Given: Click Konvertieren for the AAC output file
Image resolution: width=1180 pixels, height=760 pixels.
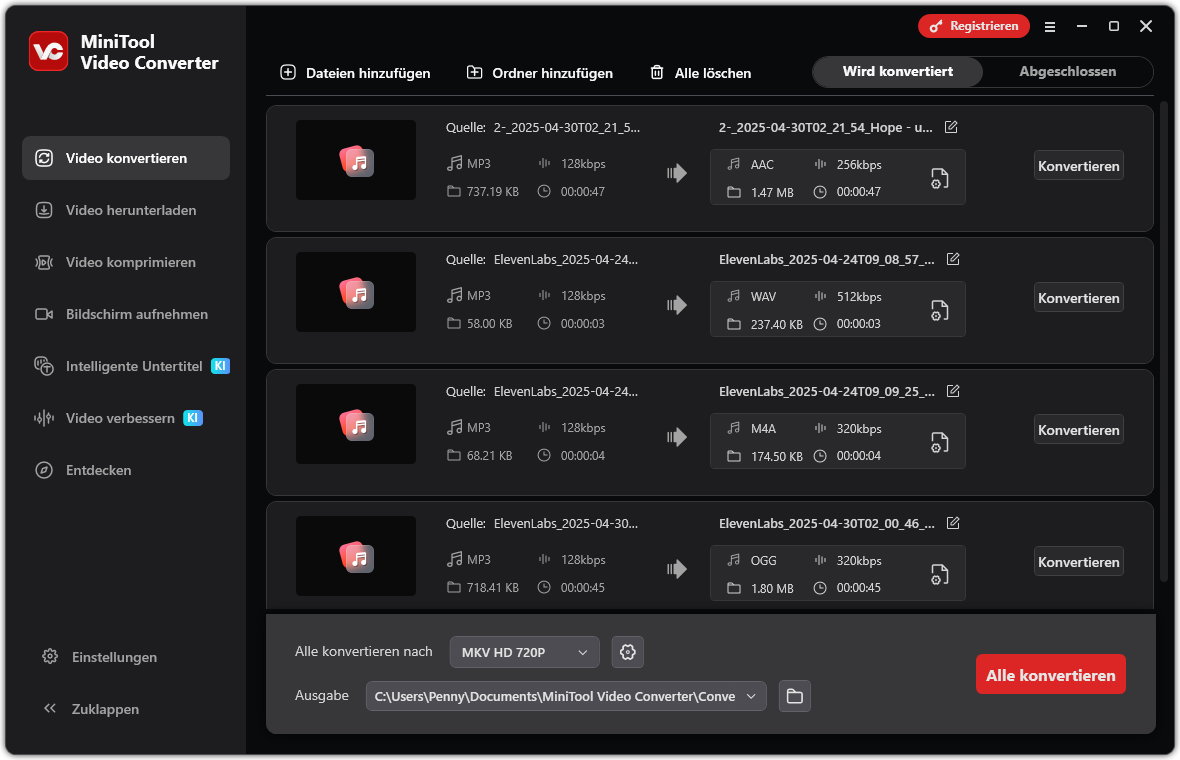Looking at the screenshot, I should (1078, 166).
